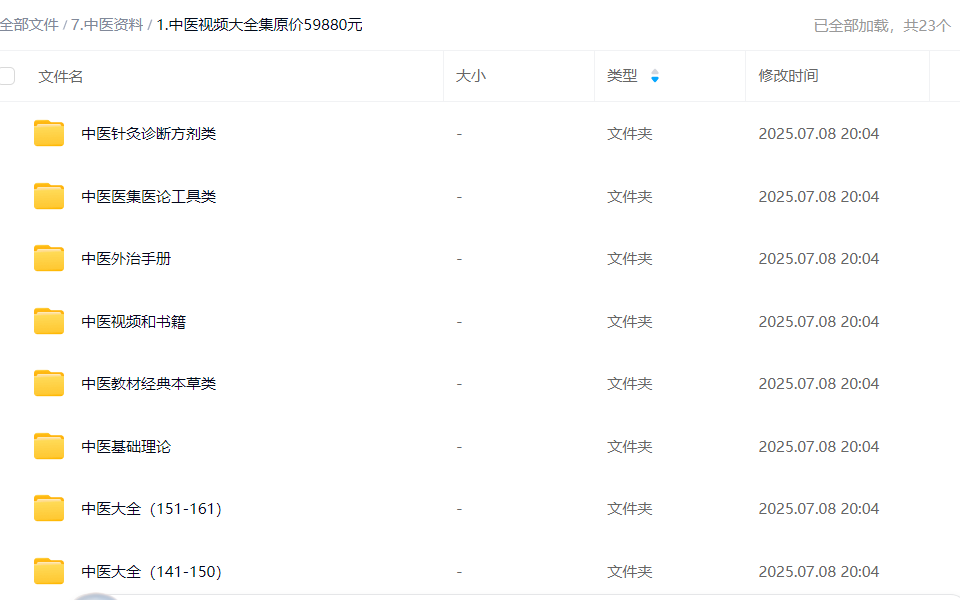Click the folder icon beside 中医外治手册
The height and width of the screenshot is (600, 960).
[49, 259]
